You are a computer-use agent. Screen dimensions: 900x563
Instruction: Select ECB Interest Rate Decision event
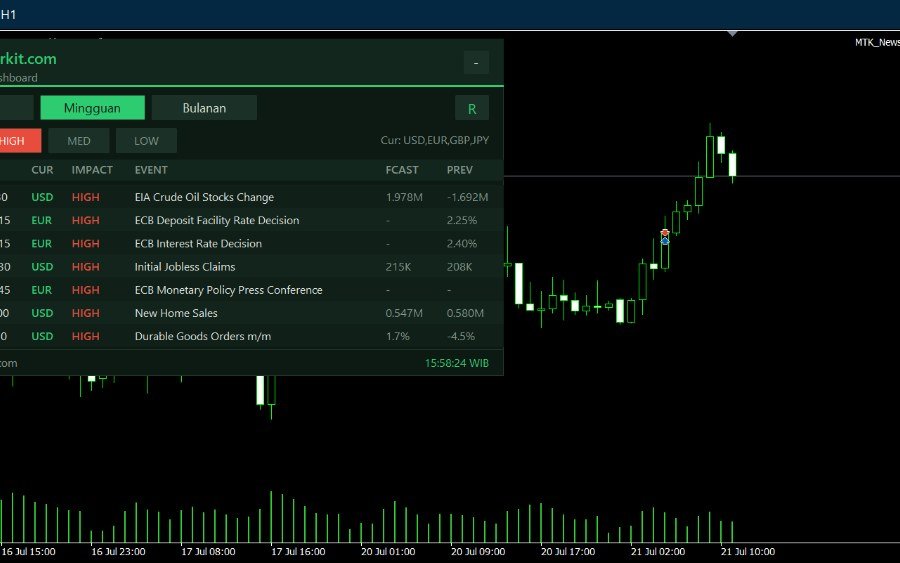click(198, 243)
